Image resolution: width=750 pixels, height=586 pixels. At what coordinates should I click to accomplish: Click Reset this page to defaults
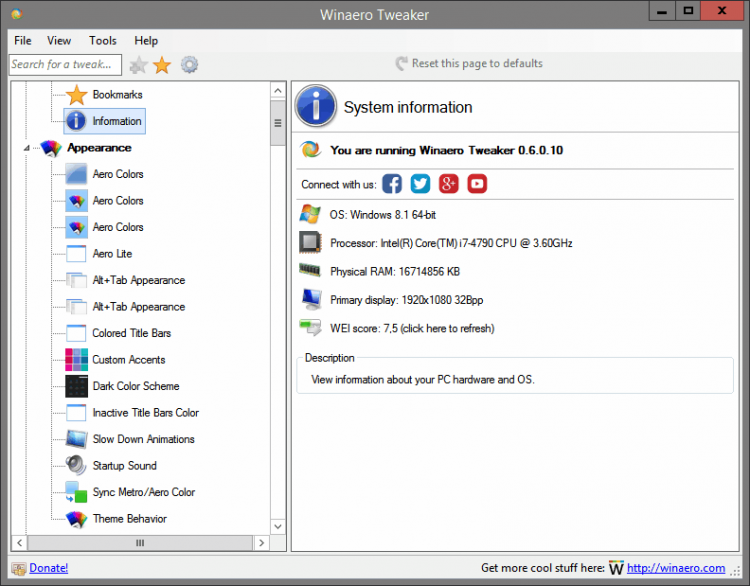[469, 64]
